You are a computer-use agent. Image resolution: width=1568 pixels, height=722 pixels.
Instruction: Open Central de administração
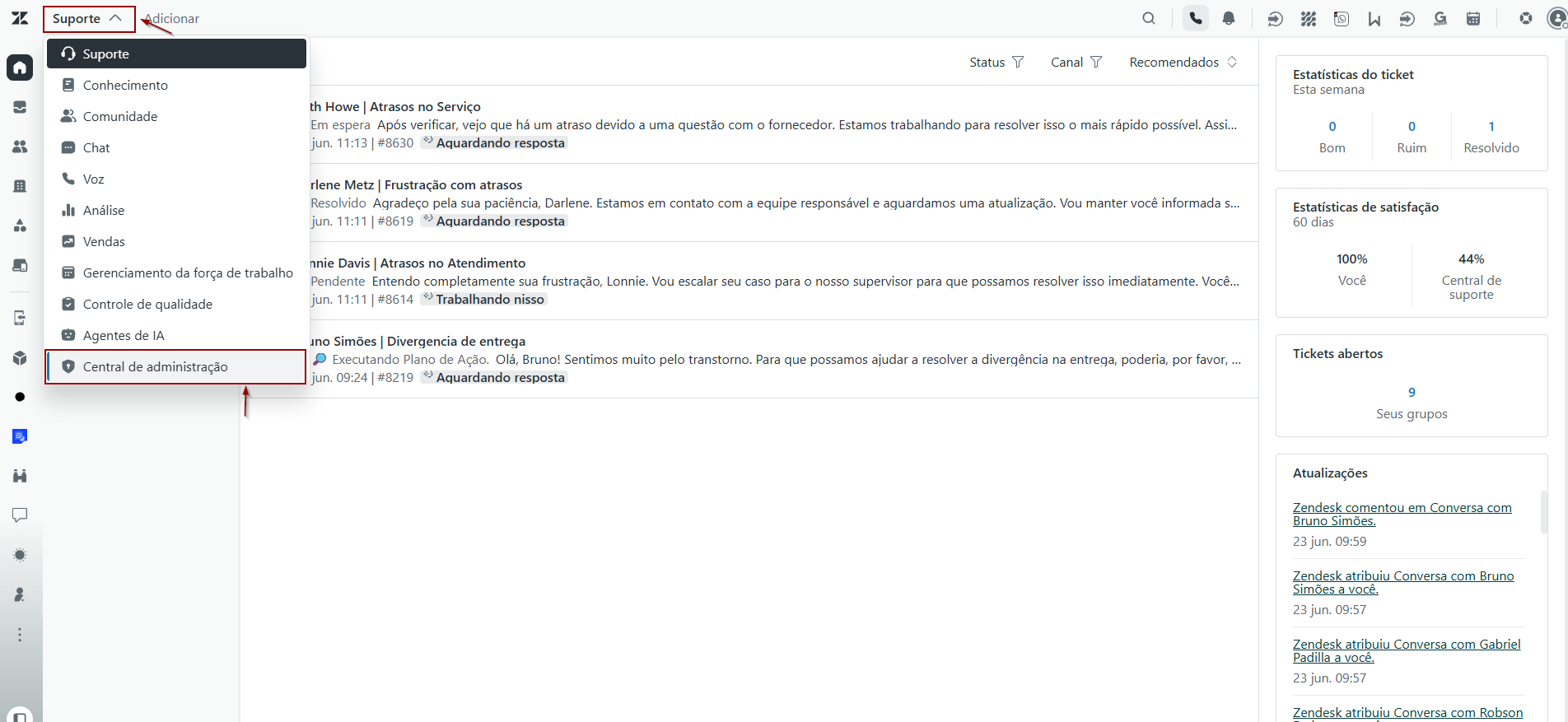click(x=176, y=366)
